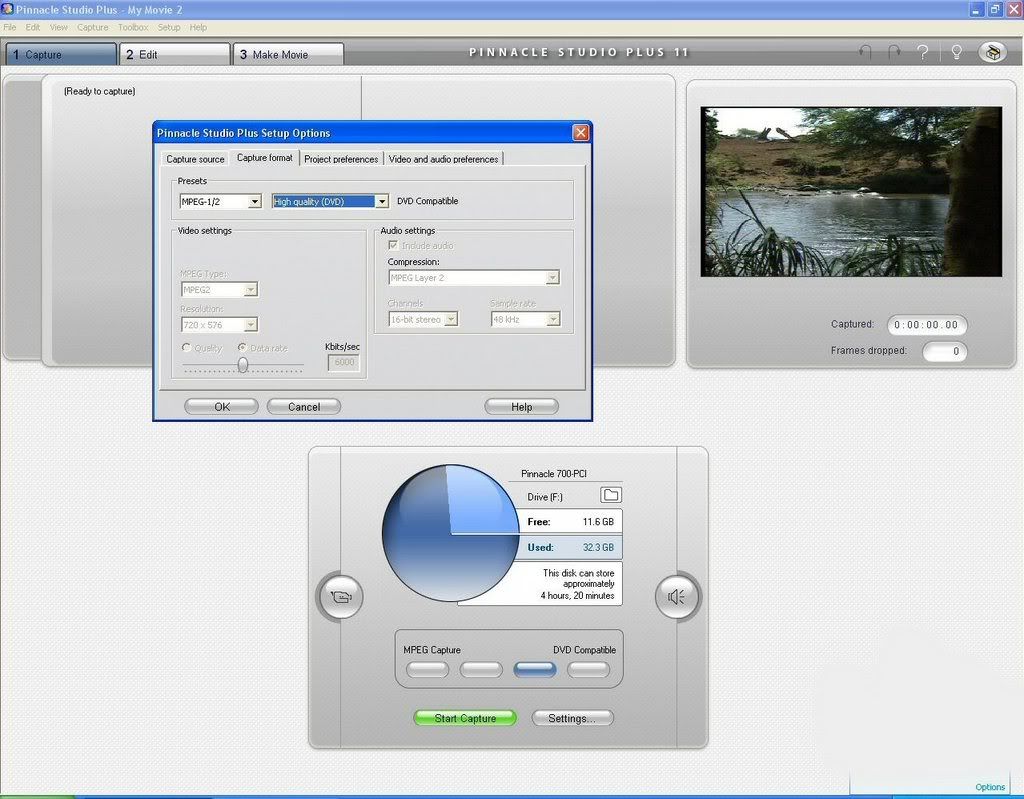
Task: Switch to the Capture format tab
Action: (x=264, y=158)
